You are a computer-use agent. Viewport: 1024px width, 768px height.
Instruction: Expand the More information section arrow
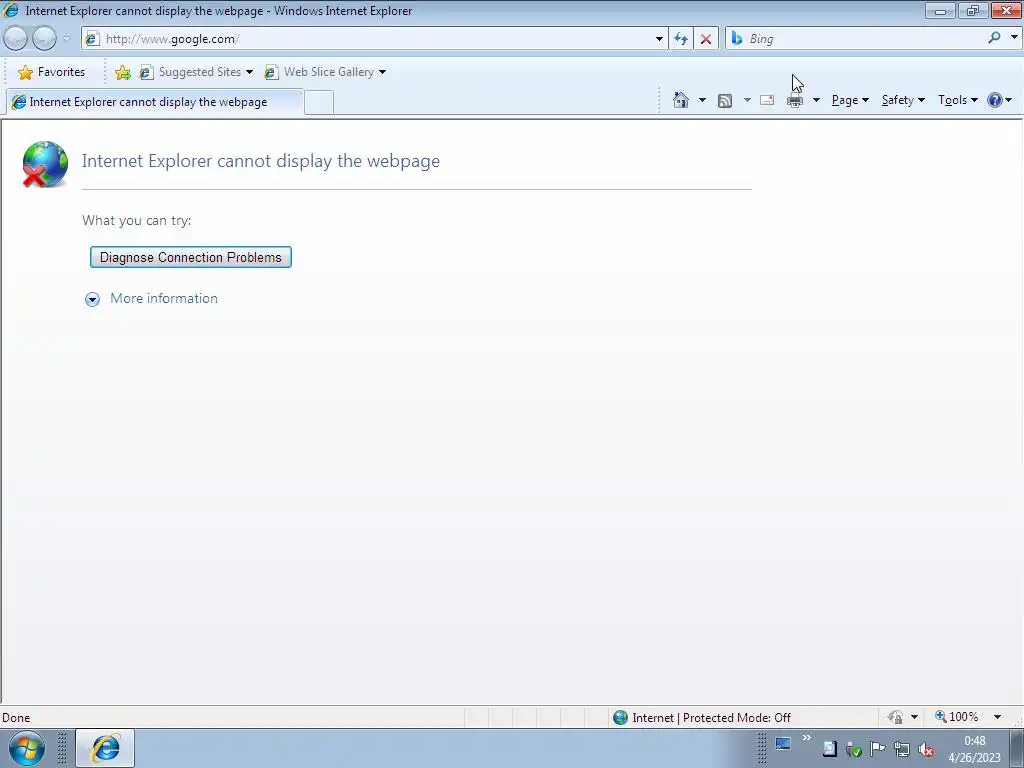click(92, 299)
